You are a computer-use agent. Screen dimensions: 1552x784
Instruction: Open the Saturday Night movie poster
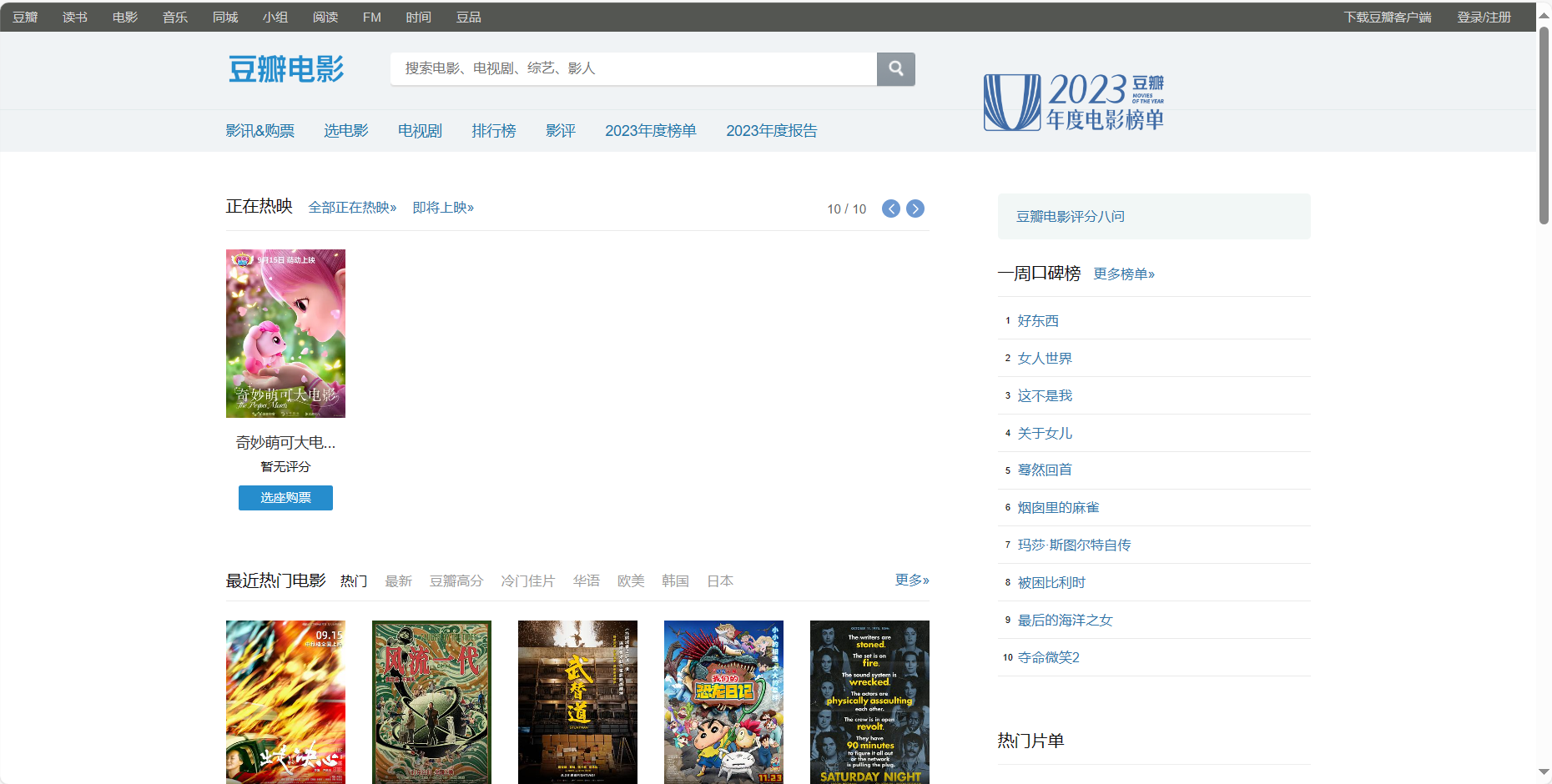point(869,701)
